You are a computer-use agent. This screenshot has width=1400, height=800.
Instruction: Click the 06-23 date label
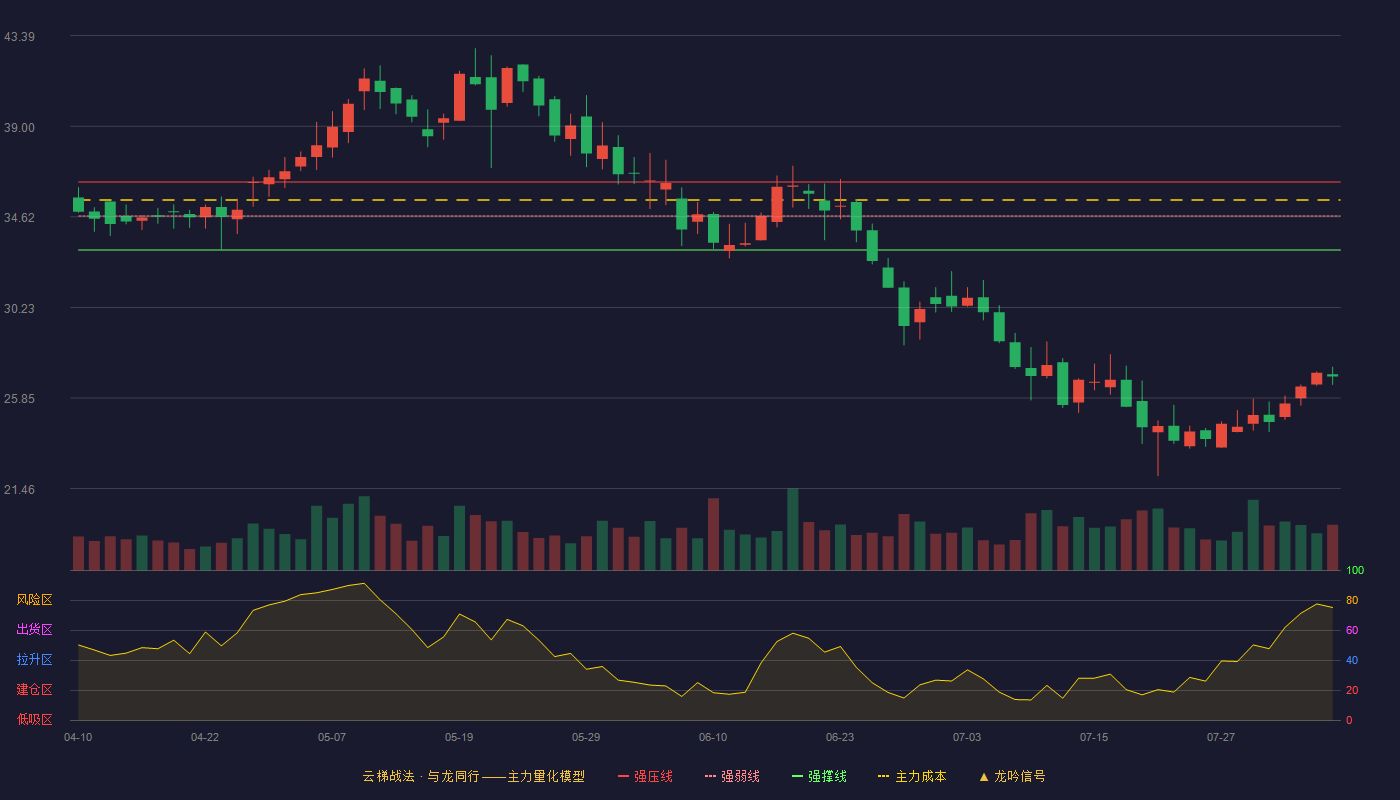840,737
